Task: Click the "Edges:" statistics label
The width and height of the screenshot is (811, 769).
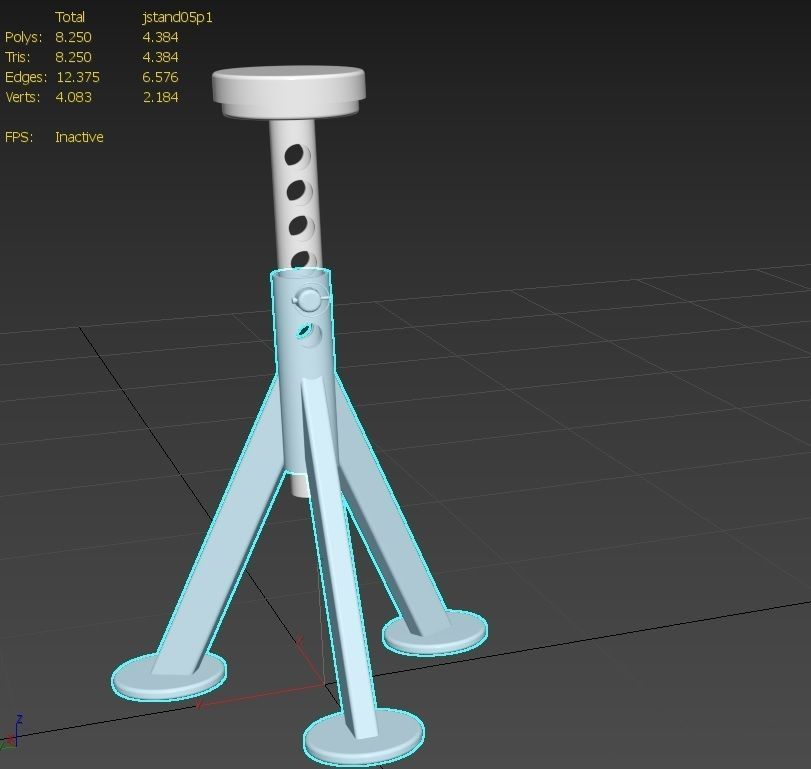Action: [26, 77]
